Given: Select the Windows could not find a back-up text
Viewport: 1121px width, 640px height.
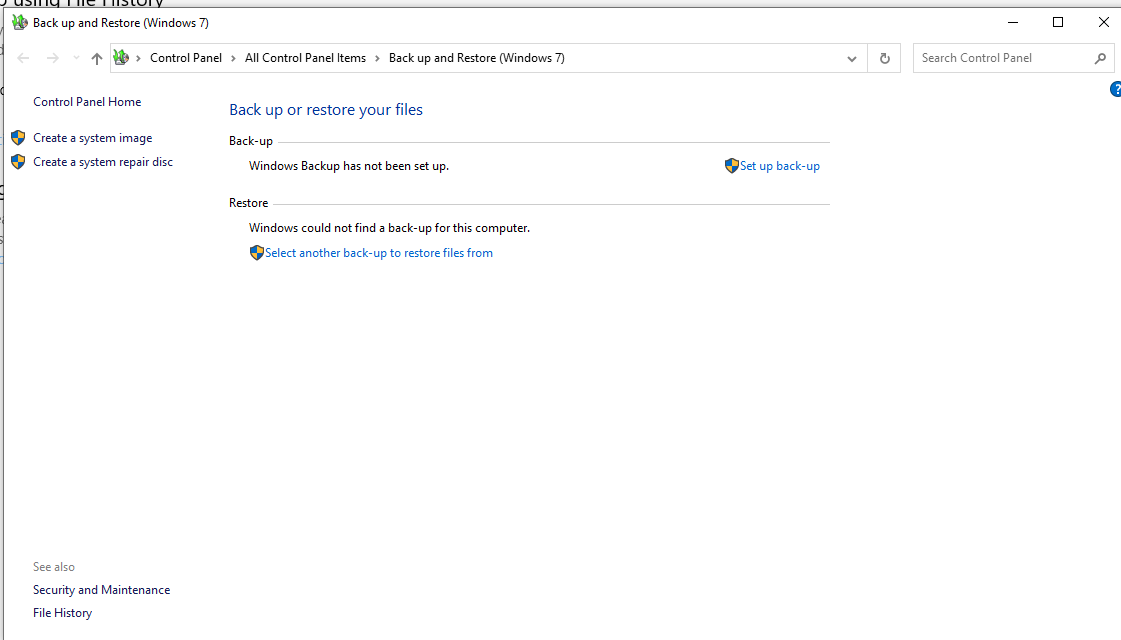Looking at the screenshot, I should coord(390,228).
